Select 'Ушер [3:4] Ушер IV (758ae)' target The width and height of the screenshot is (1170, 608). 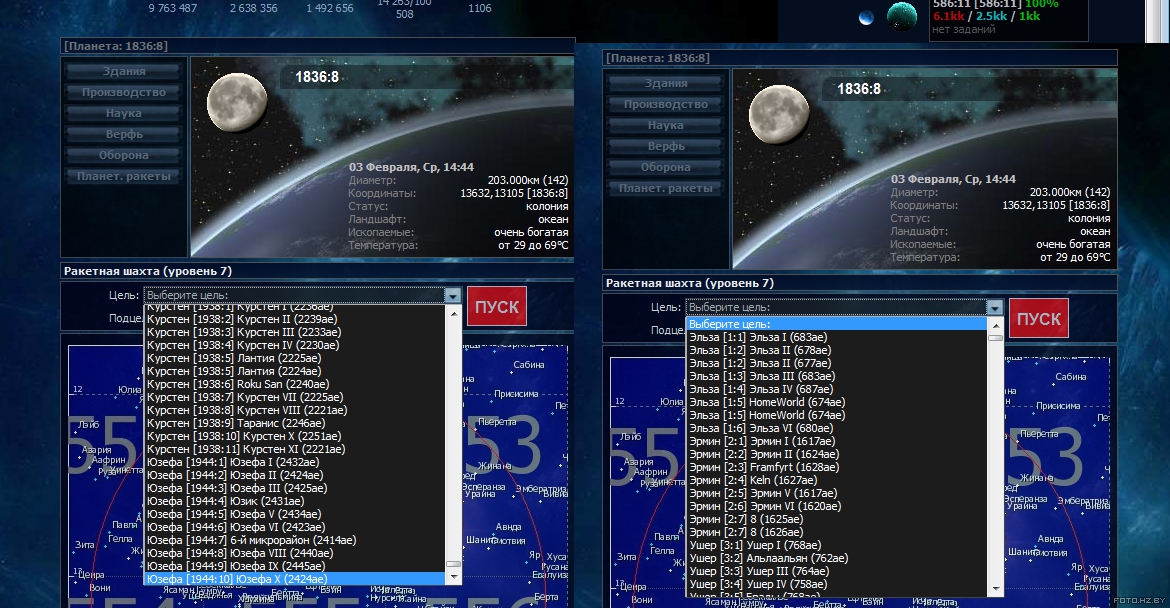(x=836, y=584)
